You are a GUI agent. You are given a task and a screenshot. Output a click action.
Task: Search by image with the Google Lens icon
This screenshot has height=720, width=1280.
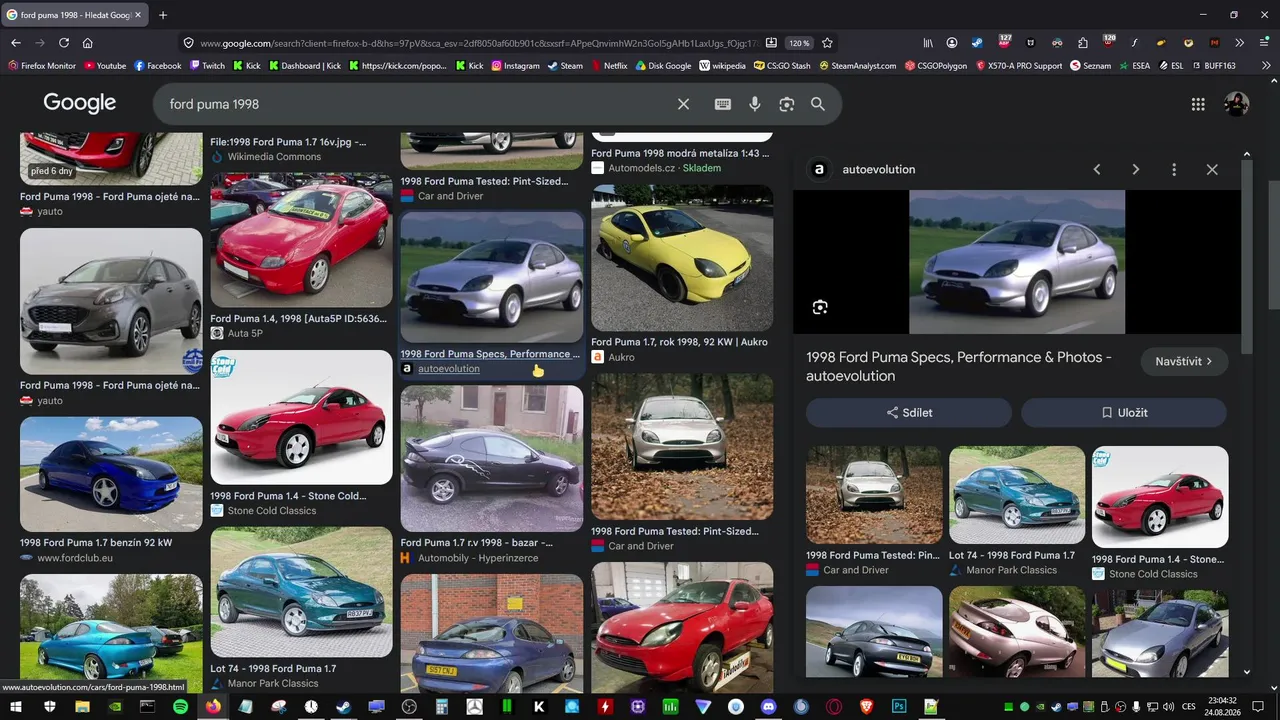pyautogui.click(x=787, y=104)
